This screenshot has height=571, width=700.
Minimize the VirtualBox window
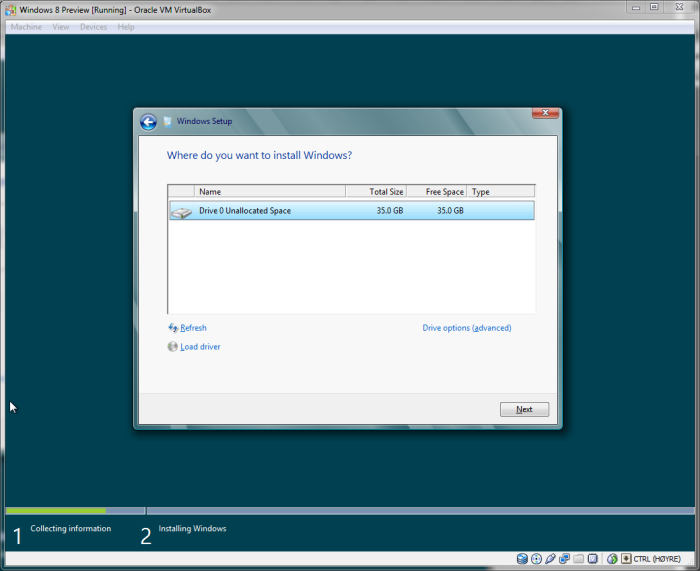(636, 7)
